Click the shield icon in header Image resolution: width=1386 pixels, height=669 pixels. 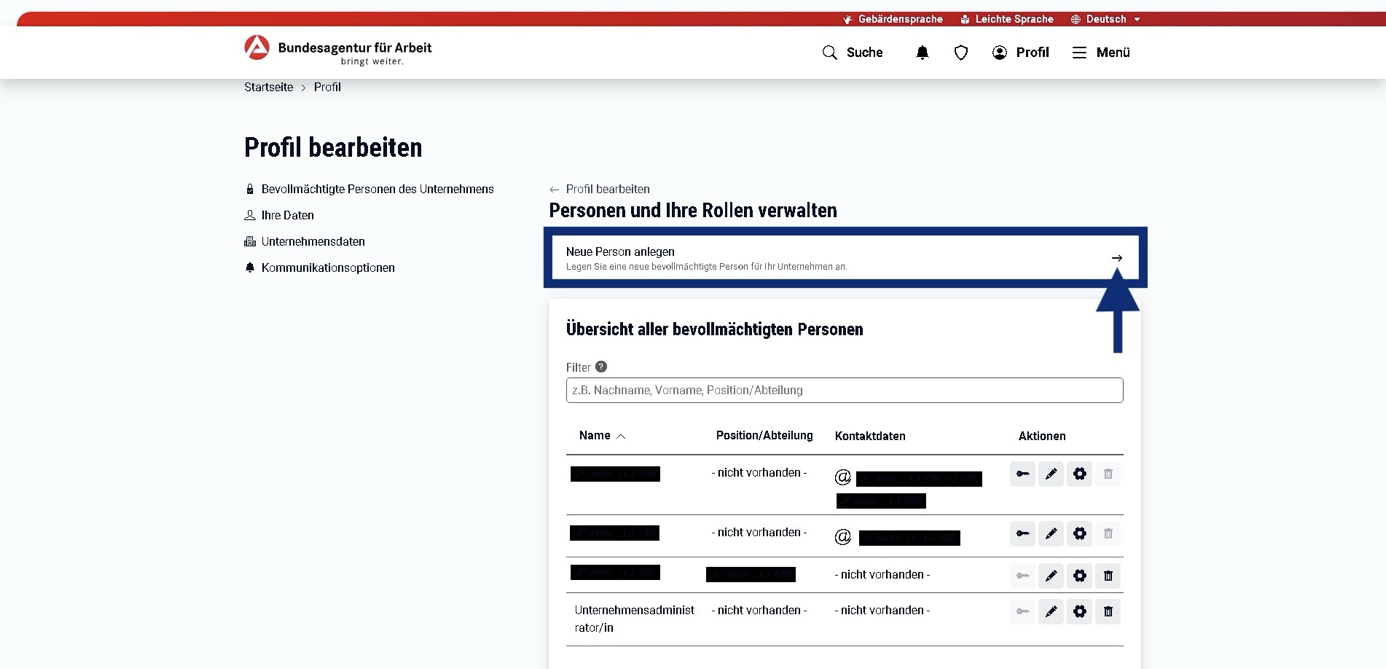[961, 53]
